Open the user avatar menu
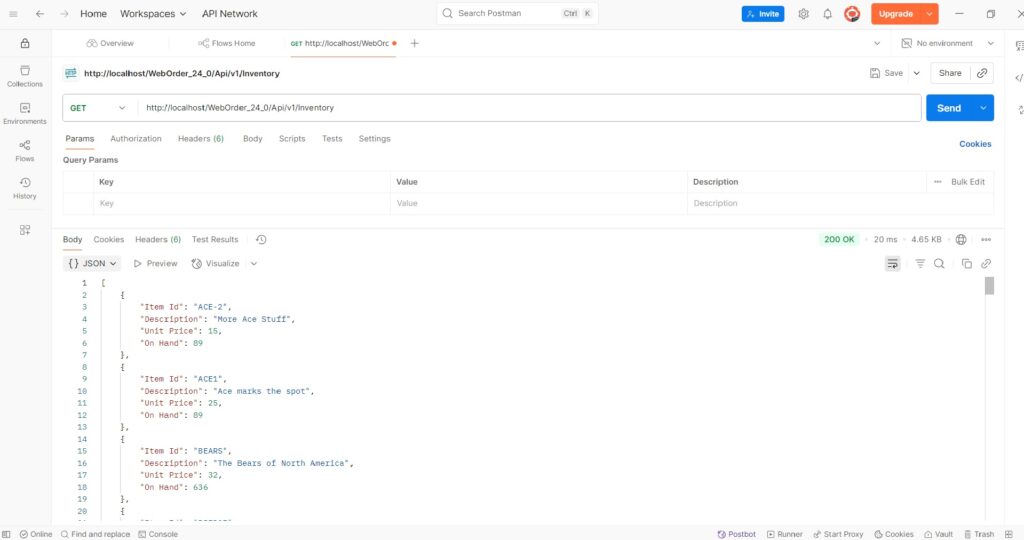 tap(852, 14)
